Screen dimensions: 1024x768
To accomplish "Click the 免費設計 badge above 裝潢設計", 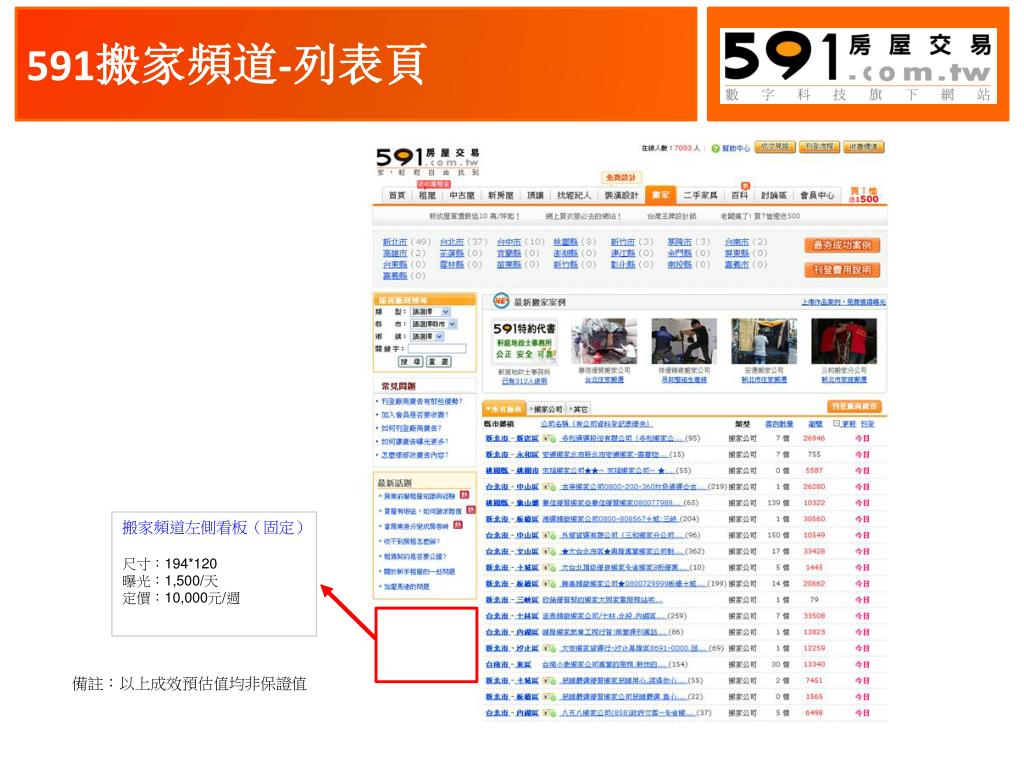I will pyautogui.click(x=622, y=177).
